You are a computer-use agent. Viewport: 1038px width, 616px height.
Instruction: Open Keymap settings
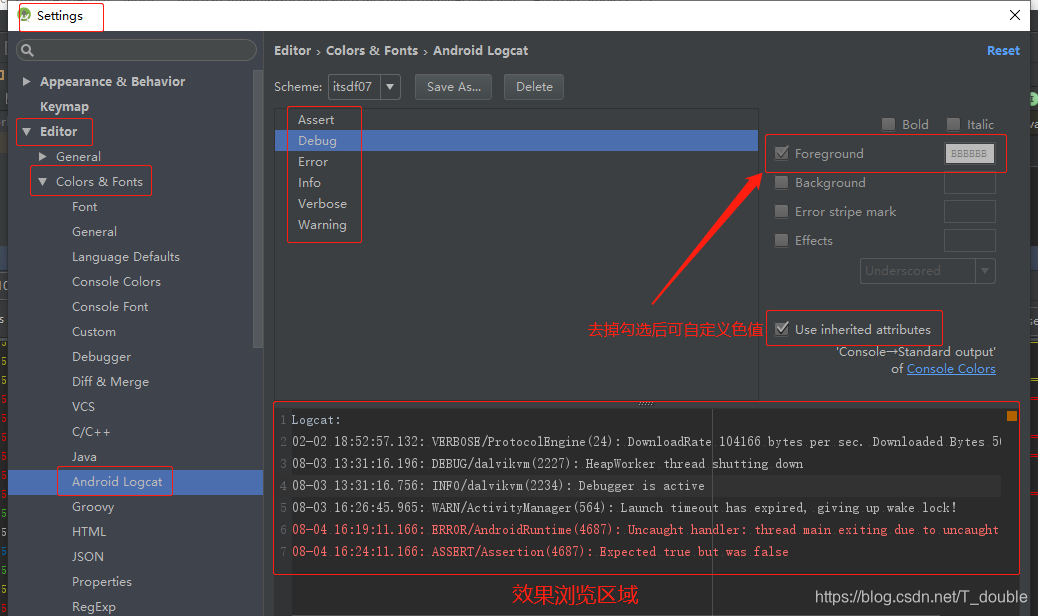pos(64,107)
